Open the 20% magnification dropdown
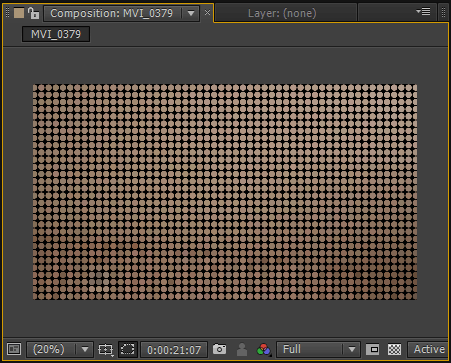Image resolution: width=451 pixels, height=363 pixels. pyautogui.click(x=60, y=349)
